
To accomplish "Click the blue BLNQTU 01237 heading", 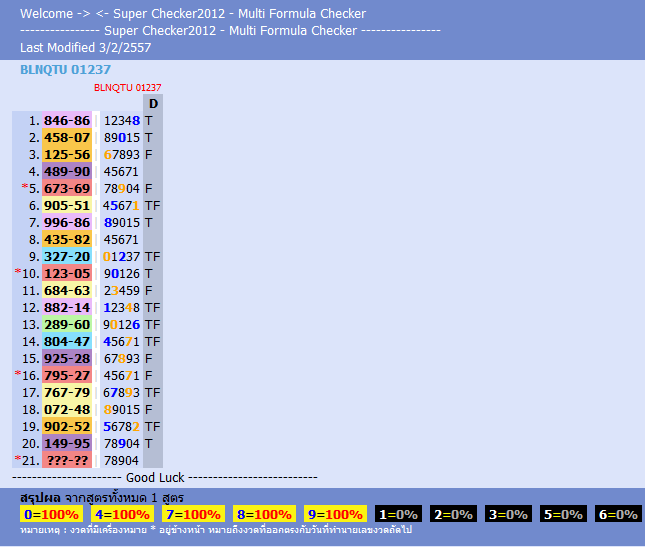I will point(65,70).
